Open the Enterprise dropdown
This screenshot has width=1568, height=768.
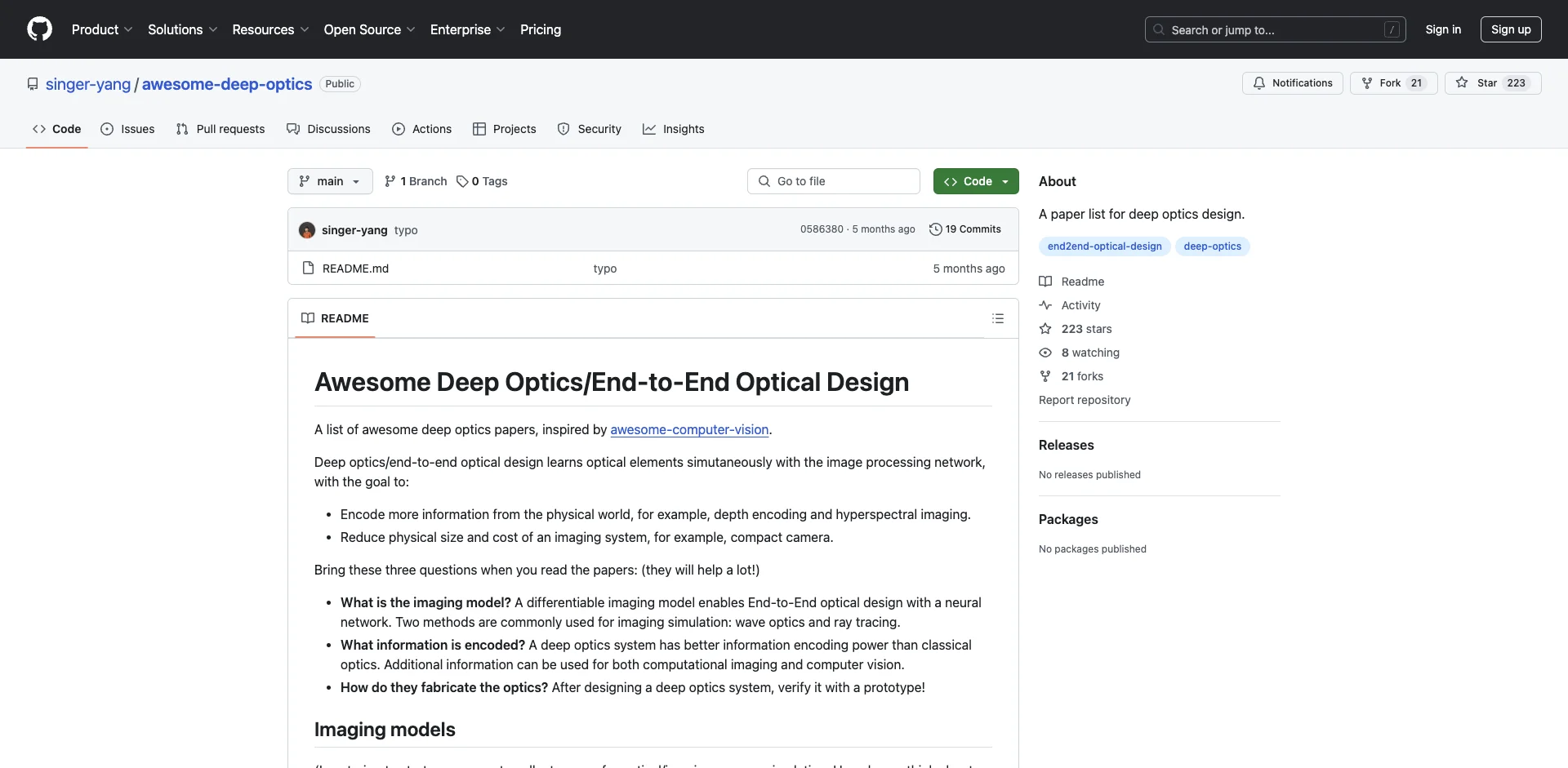(x=467, y=29)
